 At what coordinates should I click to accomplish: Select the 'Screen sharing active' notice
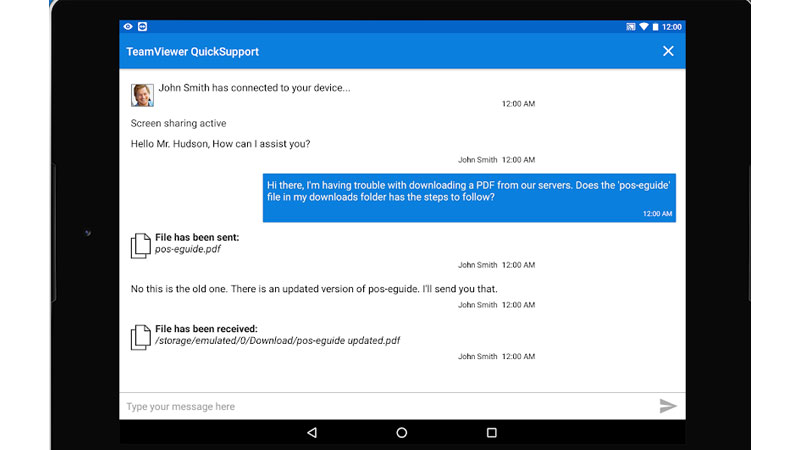coord(178,123)
